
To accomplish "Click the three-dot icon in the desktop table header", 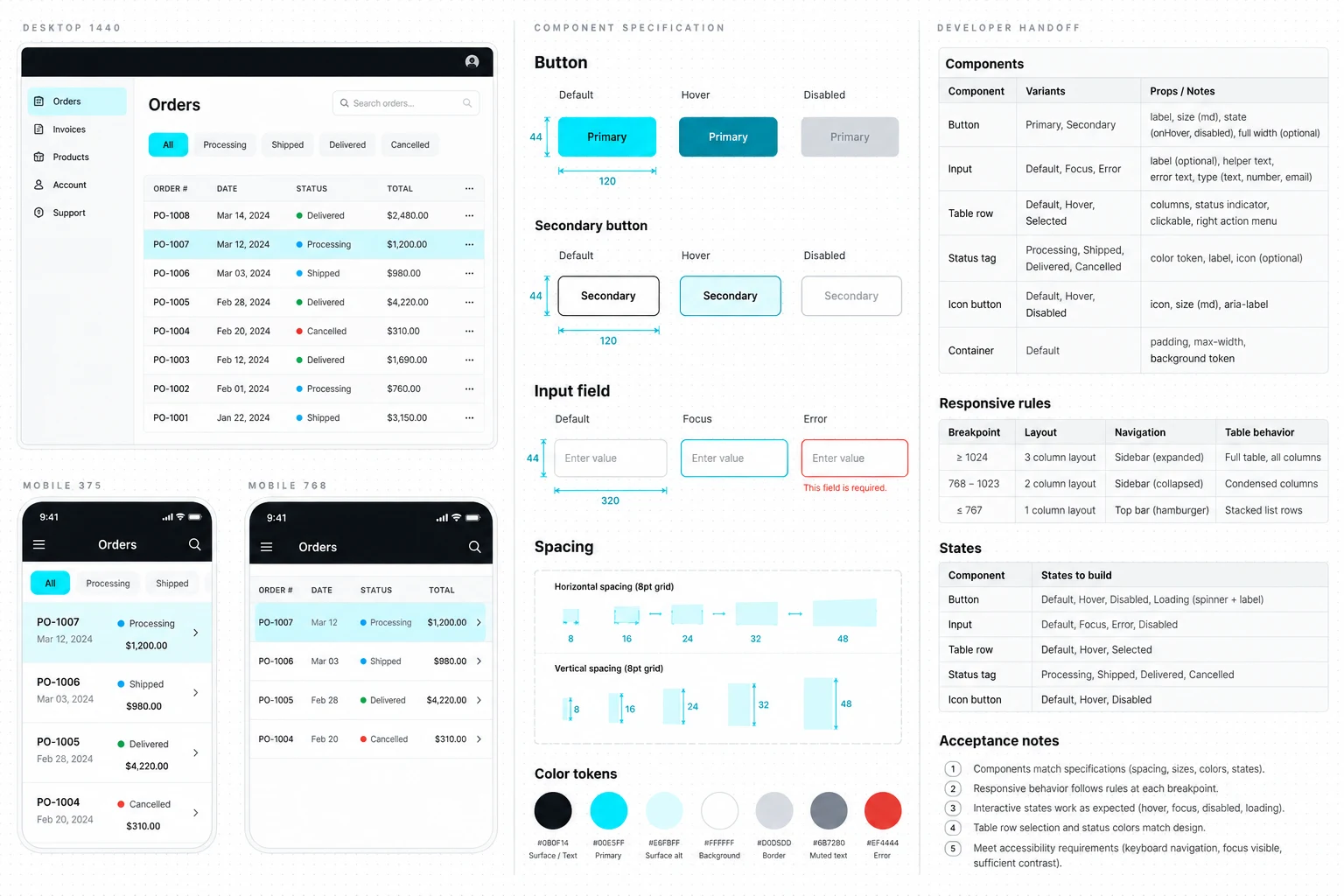I will 470,188.
